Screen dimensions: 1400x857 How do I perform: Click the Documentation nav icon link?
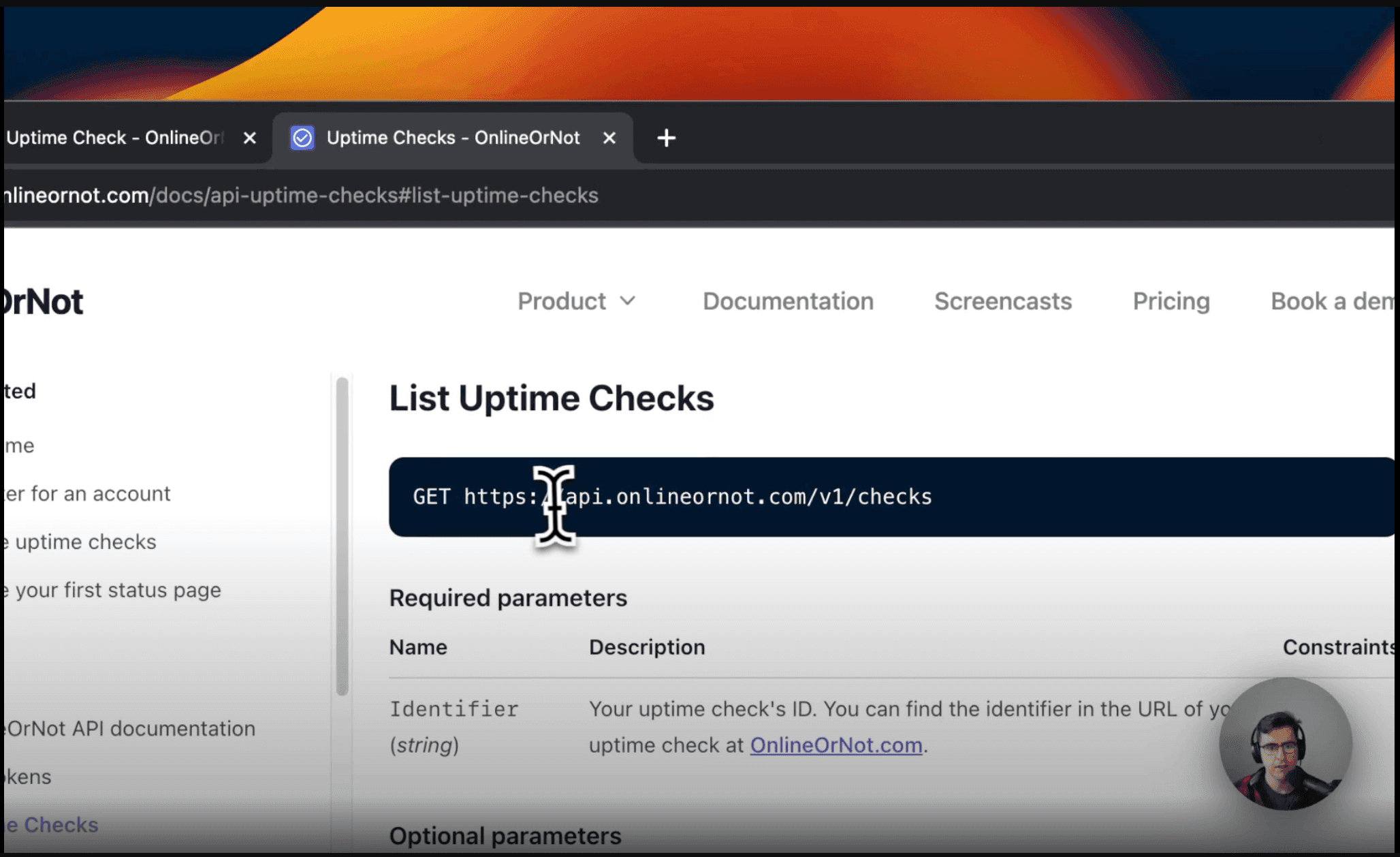pyautogui.click(x=786, y=301)
